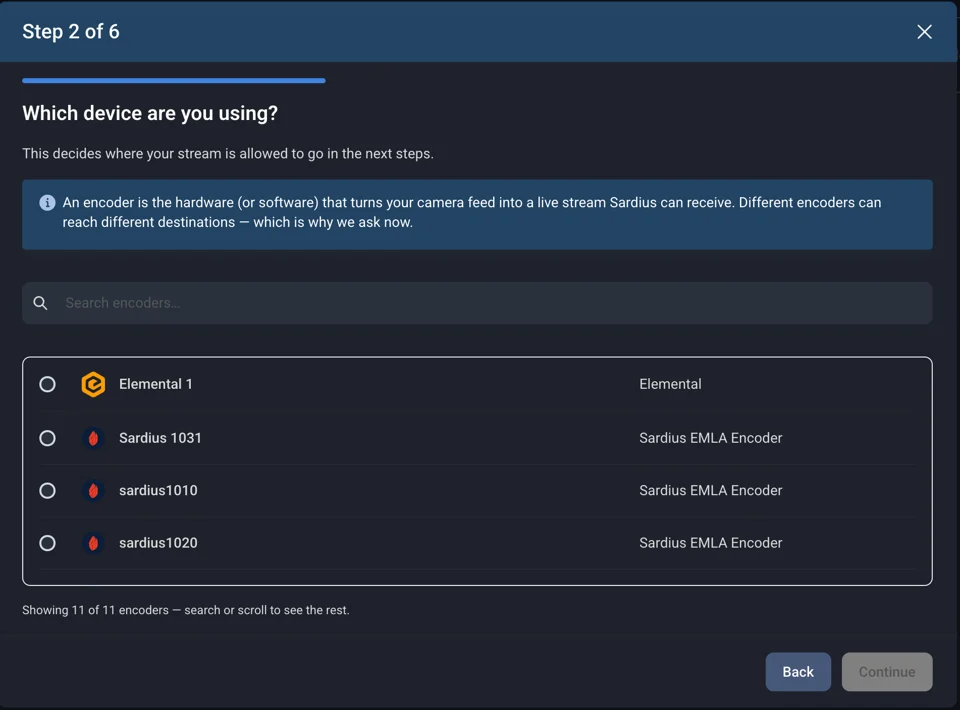Click the sardius1010 encoder logo icon
This screenshot has height=710, width=960.
(93, 491)
